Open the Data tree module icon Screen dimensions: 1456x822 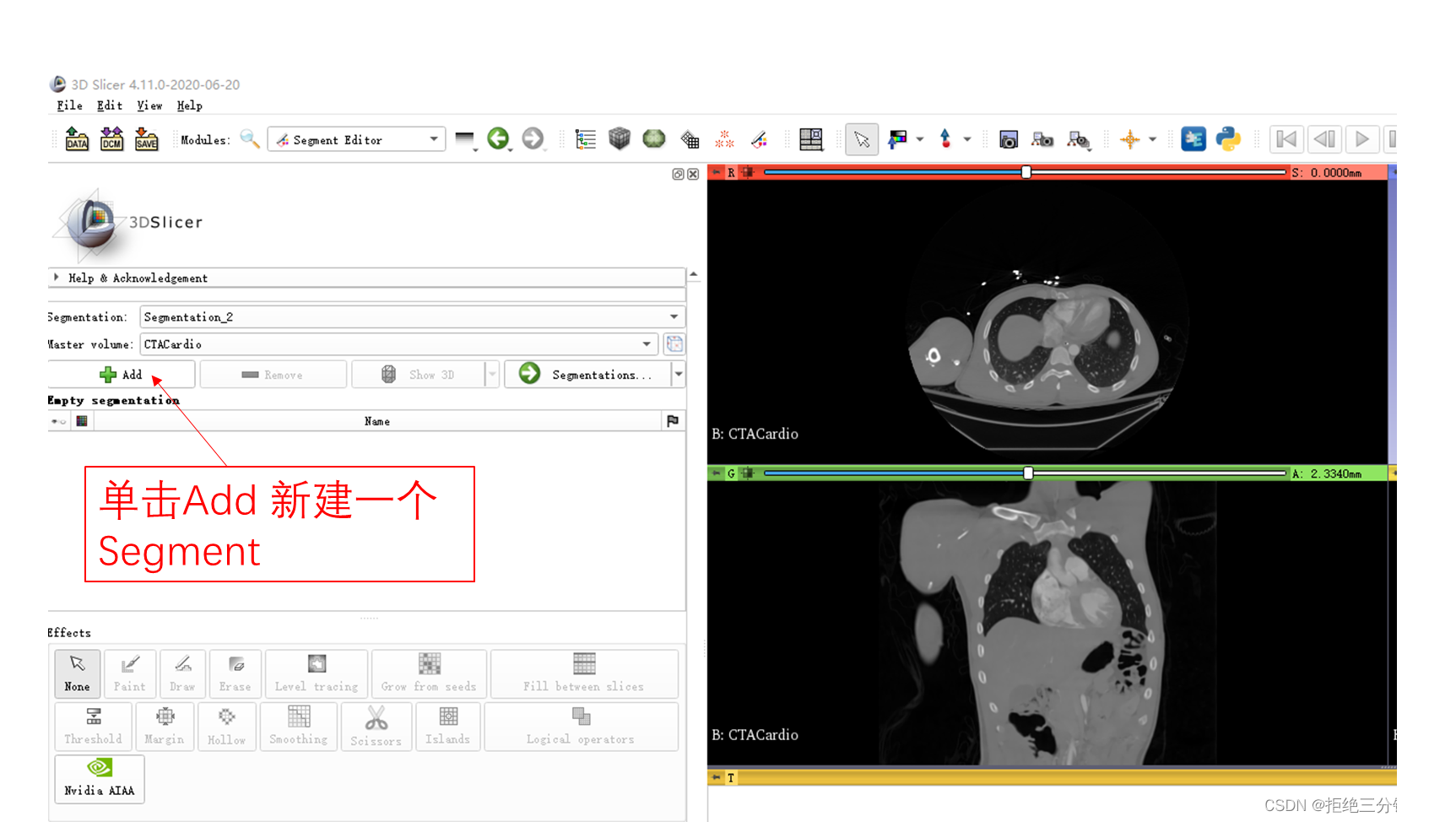(x=585, y=139)
